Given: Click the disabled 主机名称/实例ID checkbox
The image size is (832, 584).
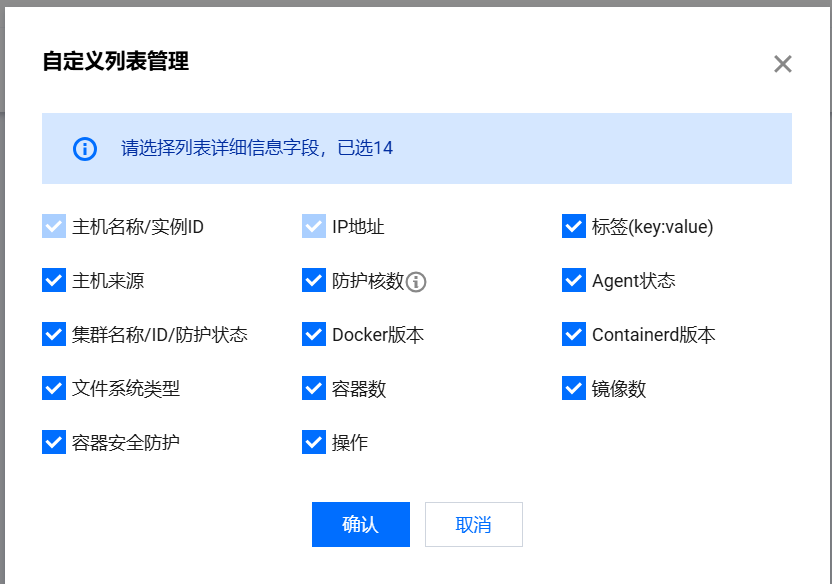Looking at the screenshot, I should tap(54, 227).
